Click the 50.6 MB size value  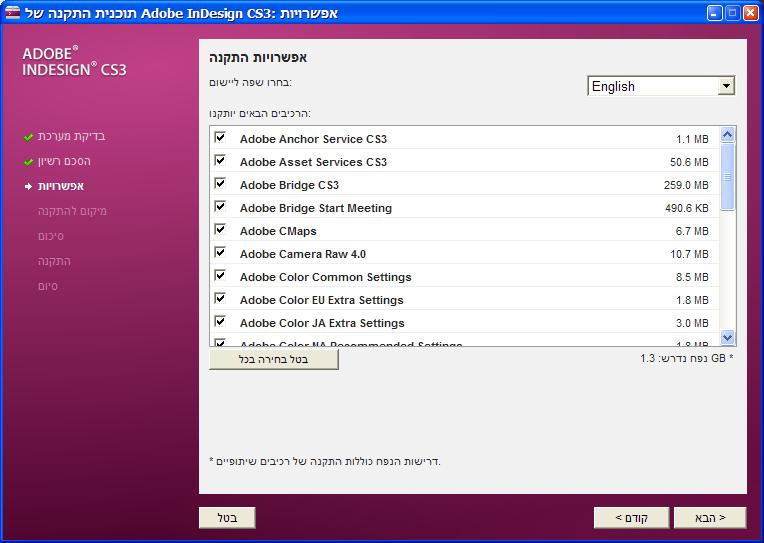click(689, 162)
